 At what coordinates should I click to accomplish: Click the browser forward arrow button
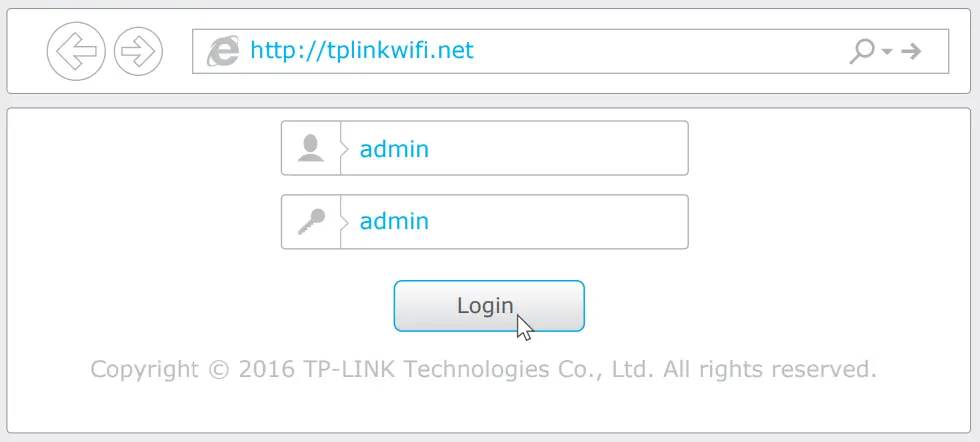(138, 51)
